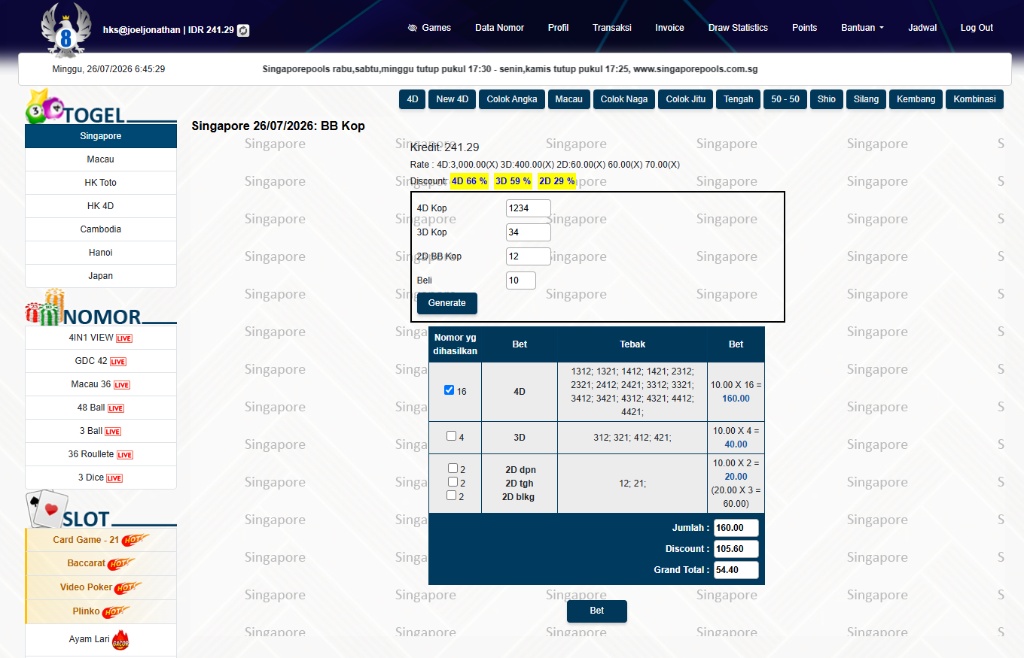Screen dimensions: 1024x658
Task: Open the 3 Ball live game
Action: click(x=101, y=431)
